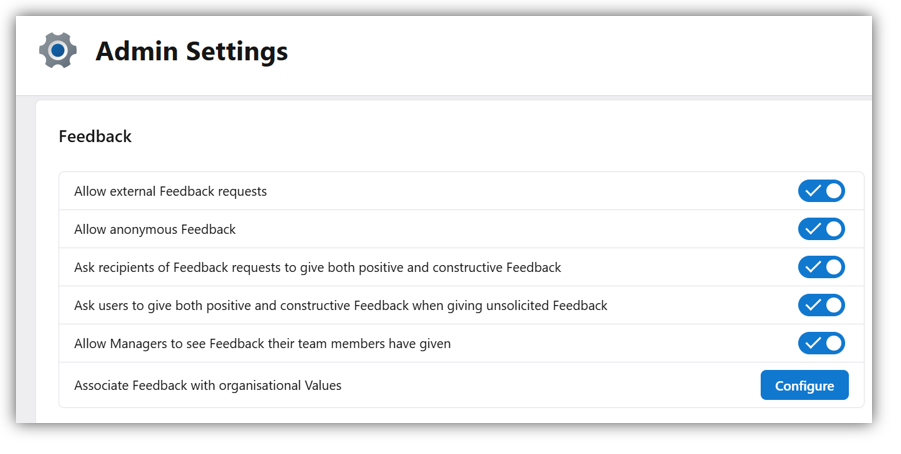901x454 pixels.
Task: Switch off both-feedback prompt for unsolicited Feedback
Action: [x=821, y=305]
